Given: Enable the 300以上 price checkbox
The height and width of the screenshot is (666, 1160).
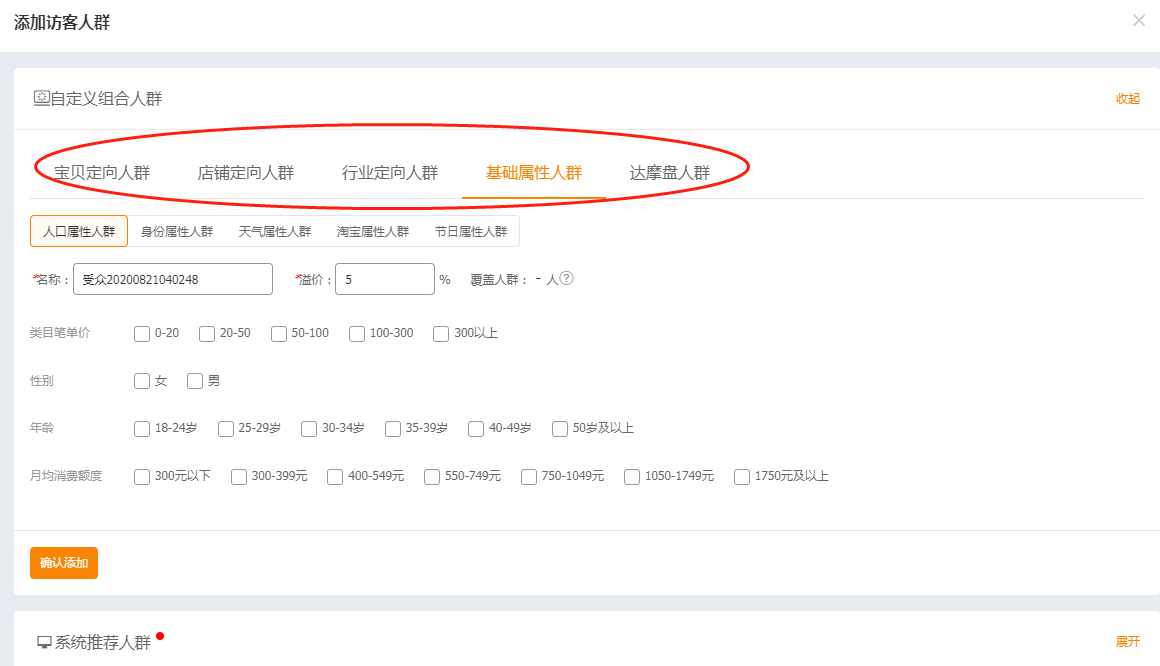Looking at the screenshot, I should pos(441,334).
